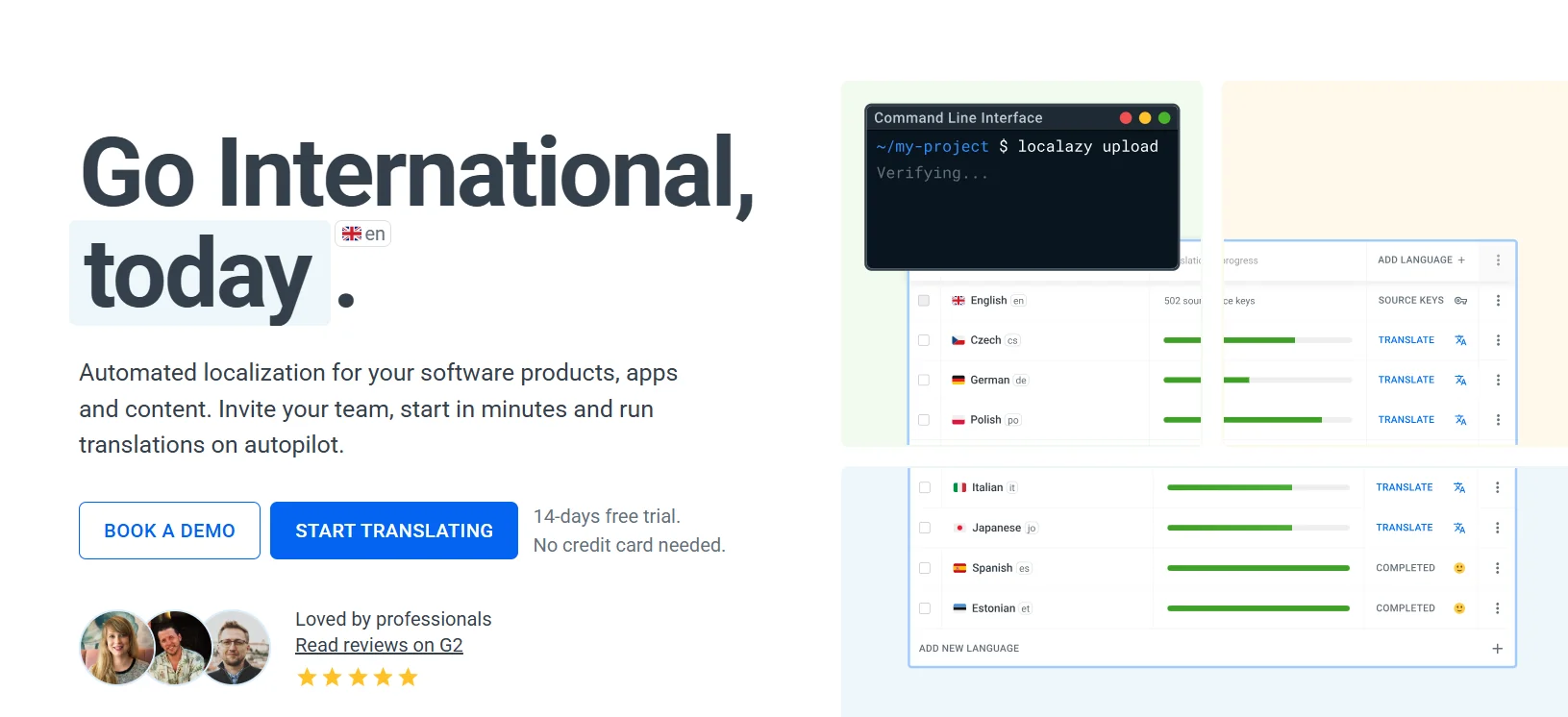Select the Translate action for Italian
The image size is (1568, 717).
[1404, 487]
